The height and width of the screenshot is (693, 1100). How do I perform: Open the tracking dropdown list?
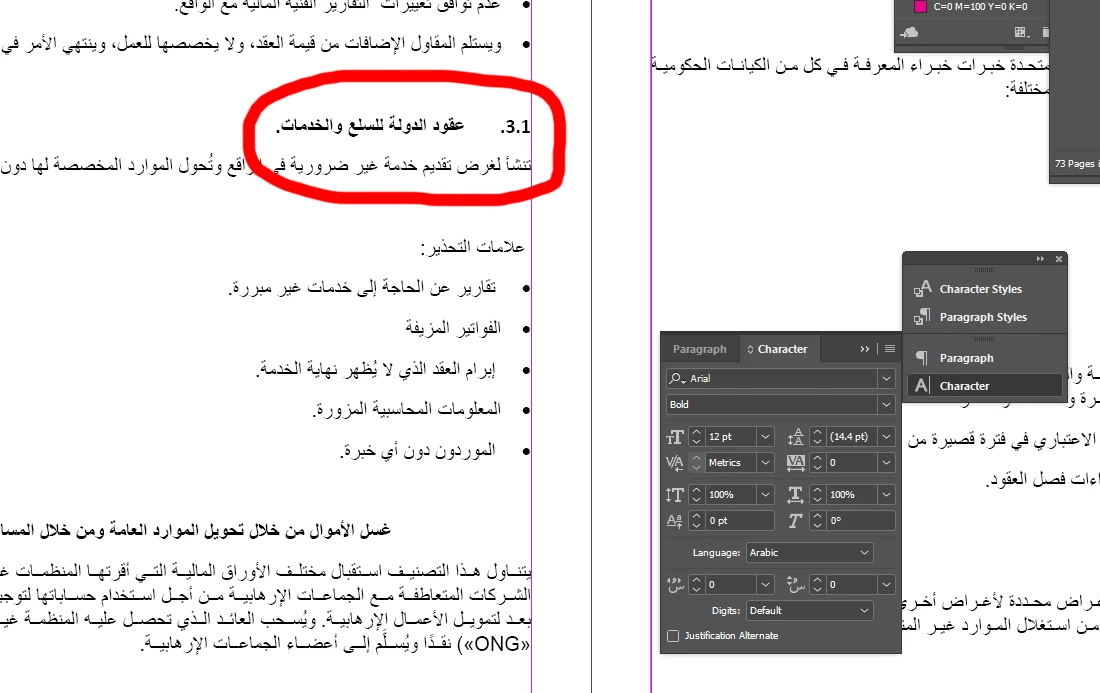pos(887,463)
